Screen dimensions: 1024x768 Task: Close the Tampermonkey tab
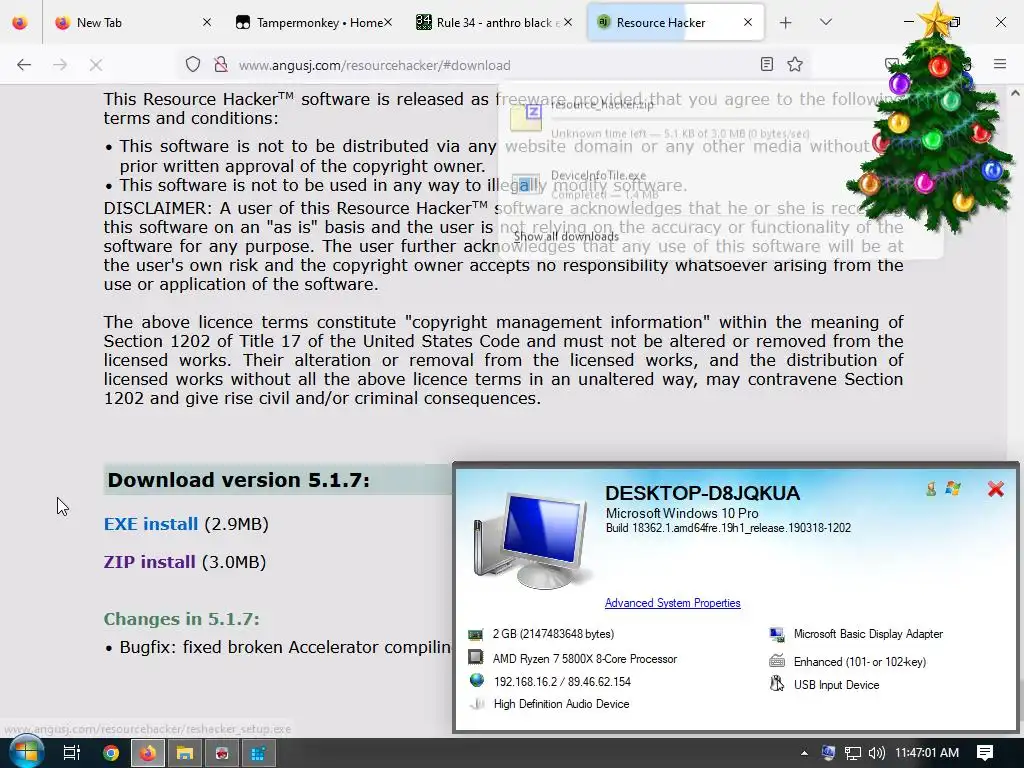coord(388,22)
